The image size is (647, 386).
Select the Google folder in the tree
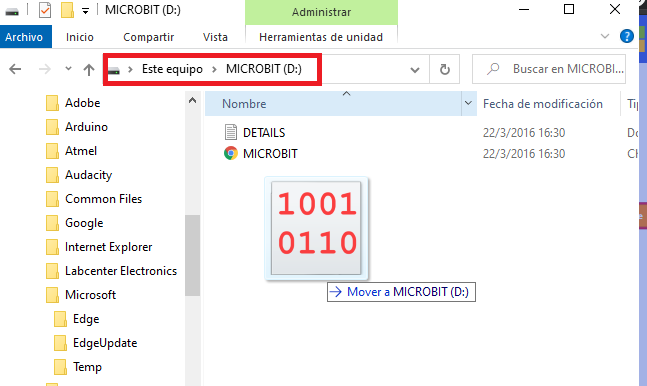84,223
